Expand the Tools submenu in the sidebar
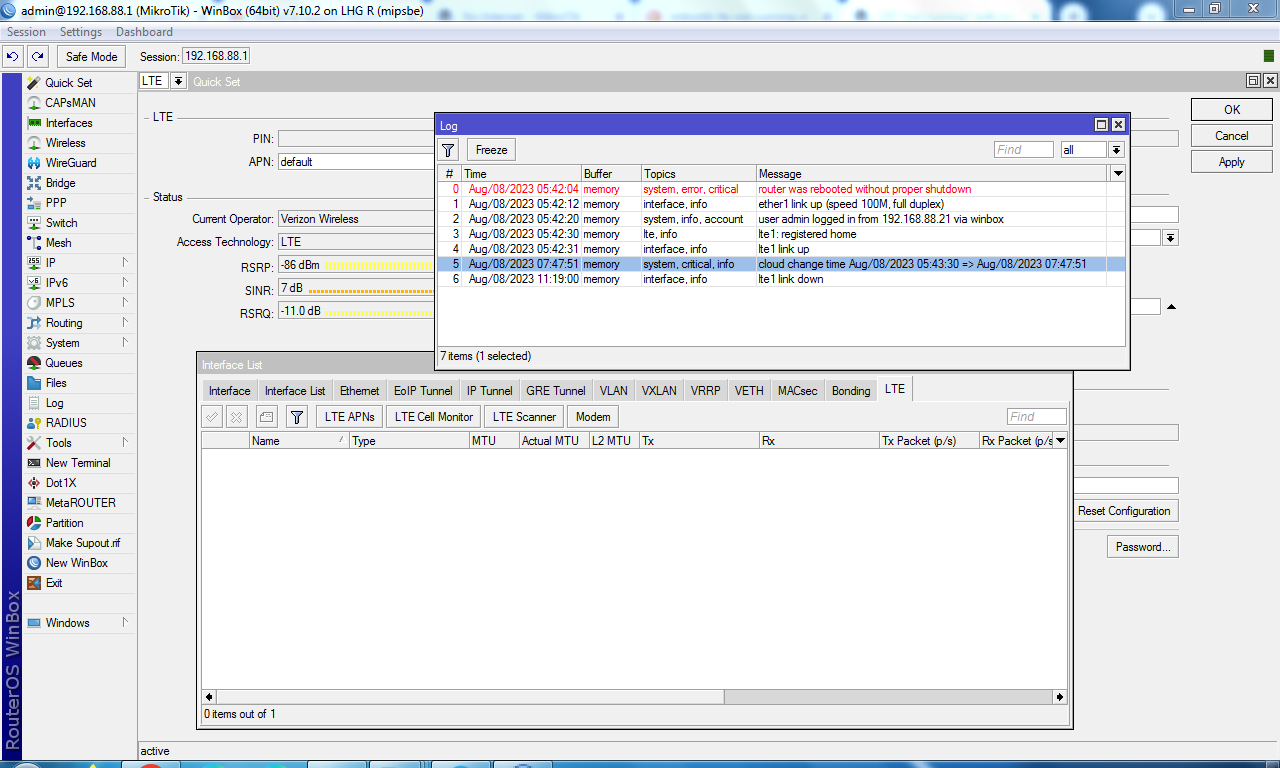Screen dimensions: 1280x768 (126, 443)
